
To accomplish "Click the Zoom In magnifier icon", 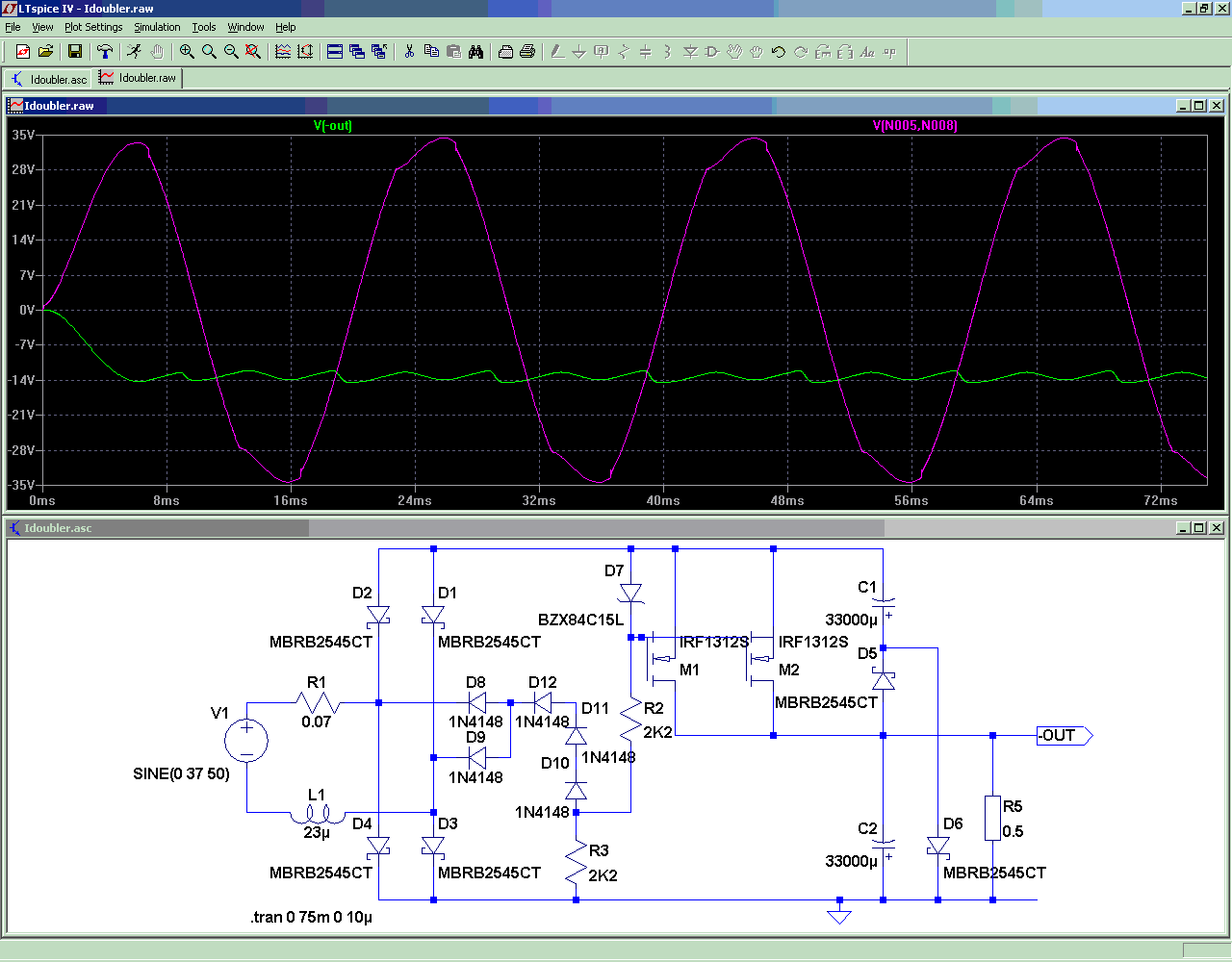I will pos(187,52).
